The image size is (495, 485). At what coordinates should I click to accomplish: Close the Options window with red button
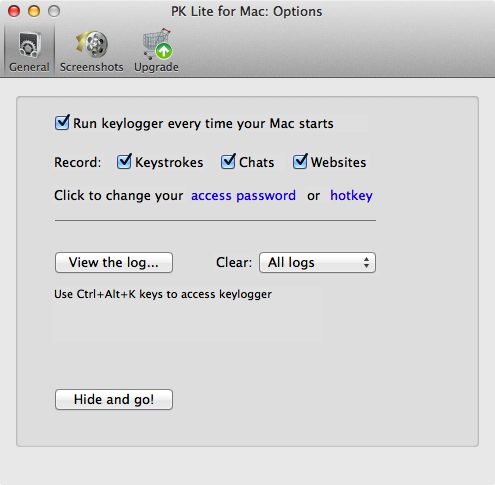14,11
